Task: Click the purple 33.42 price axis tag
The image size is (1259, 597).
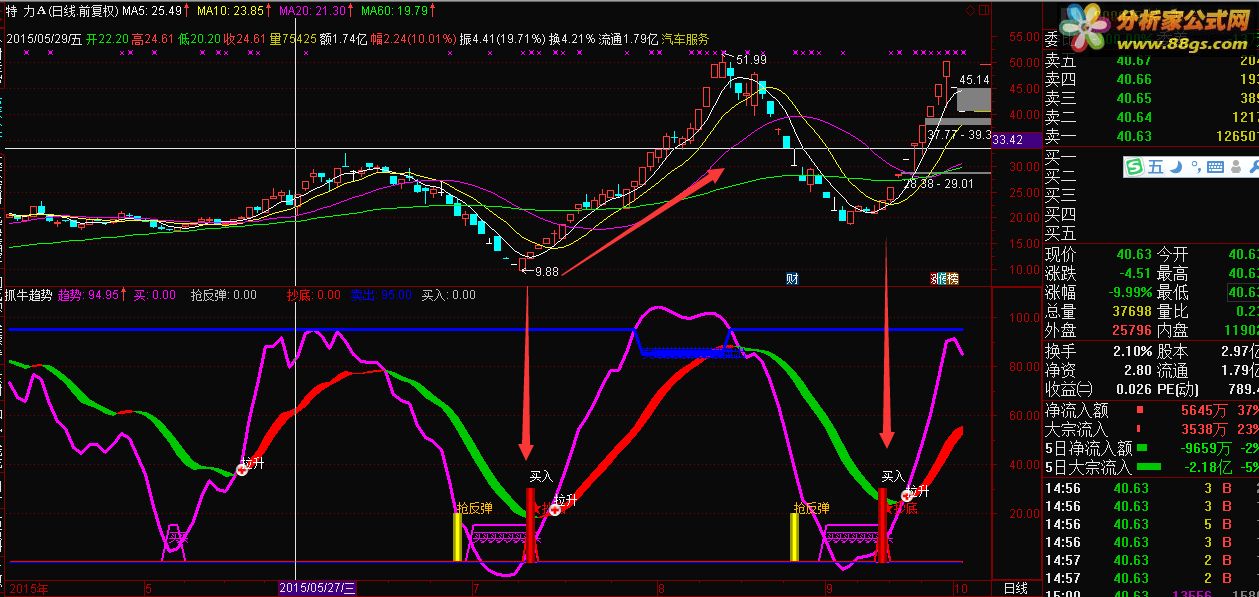Action: click(1016, 140)
